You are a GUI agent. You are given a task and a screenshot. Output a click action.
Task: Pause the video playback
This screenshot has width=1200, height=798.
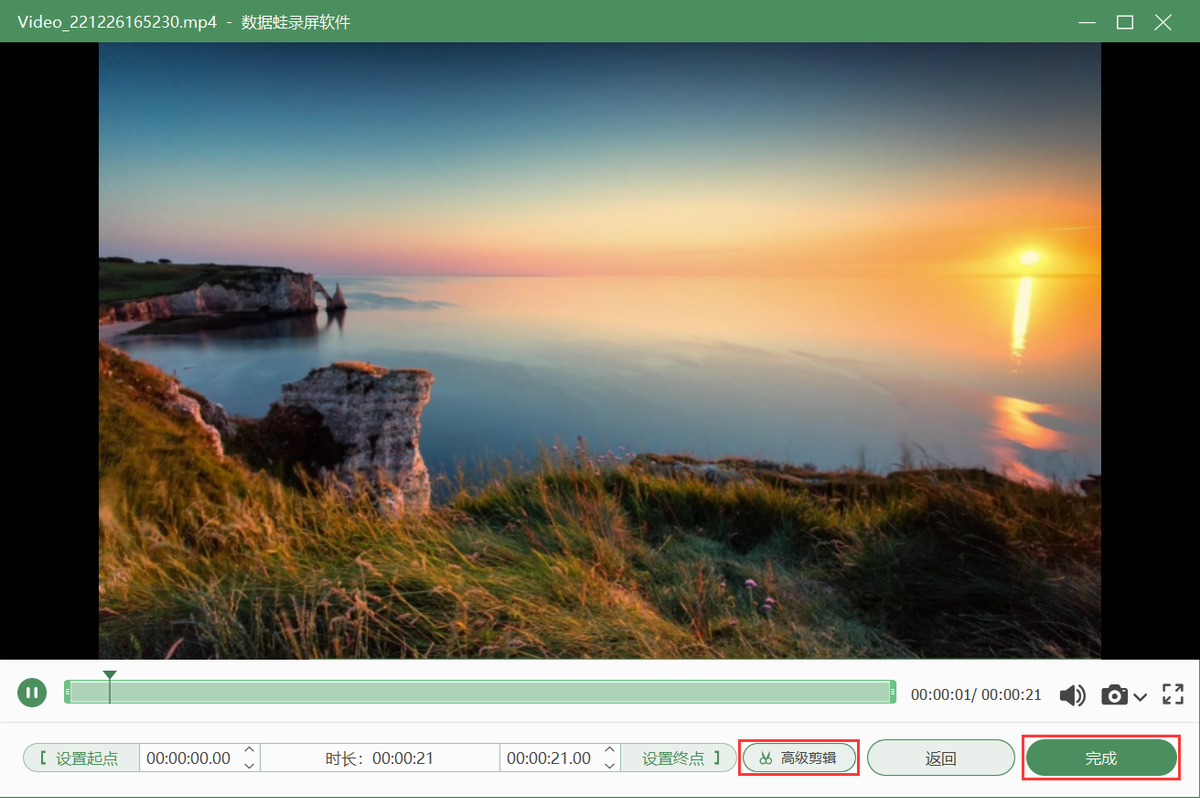point(32,692)
